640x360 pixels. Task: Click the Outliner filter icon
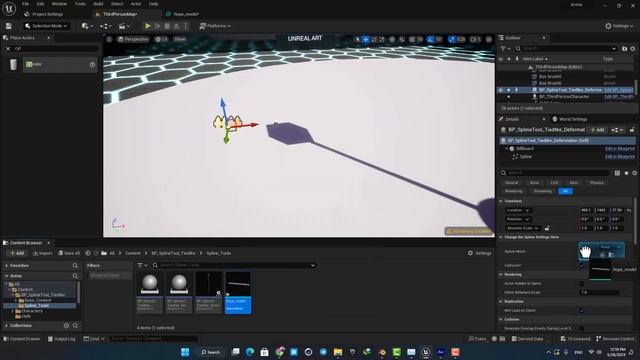point(505,49)
